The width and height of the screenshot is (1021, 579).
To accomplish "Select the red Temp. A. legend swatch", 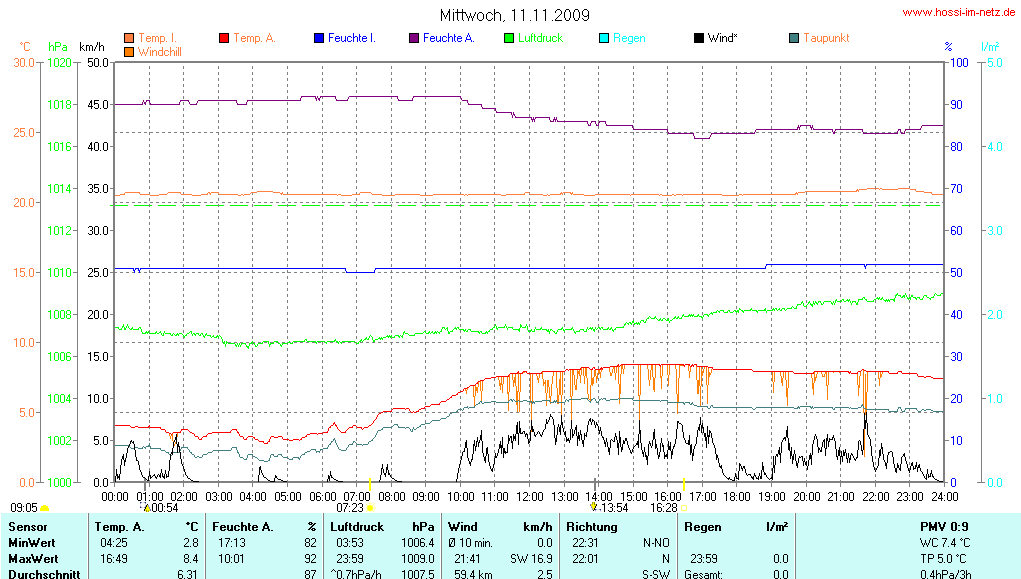I will (224, 38).
